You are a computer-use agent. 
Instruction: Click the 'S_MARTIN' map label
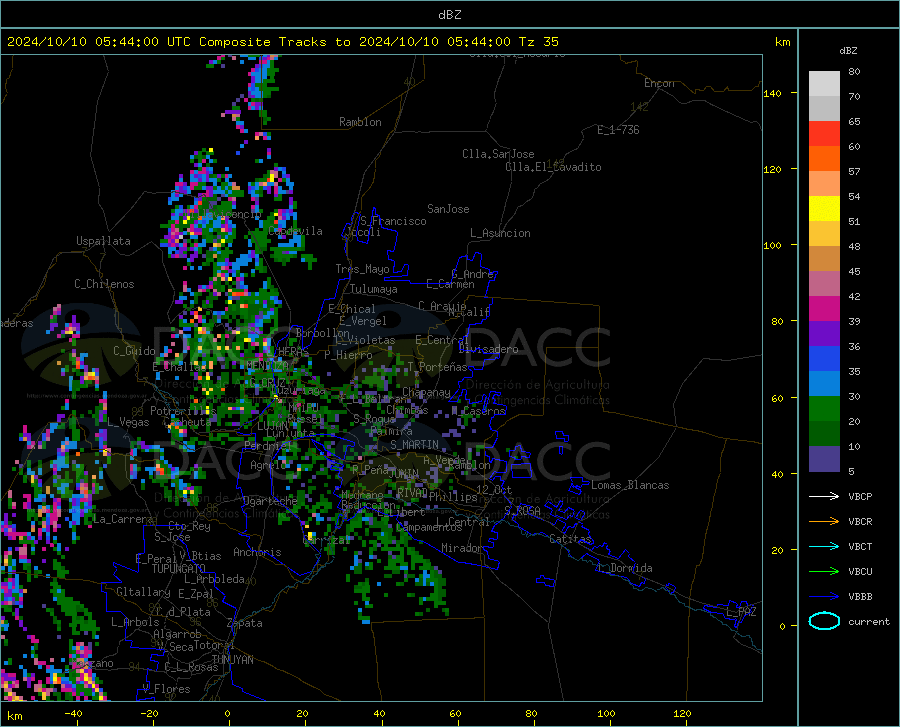414,445
